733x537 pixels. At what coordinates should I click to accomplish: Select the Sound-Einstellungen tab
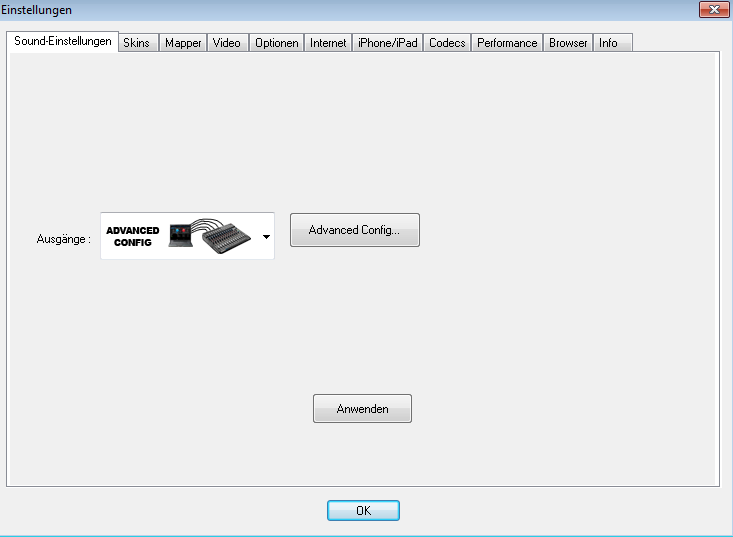click(62, 41)
